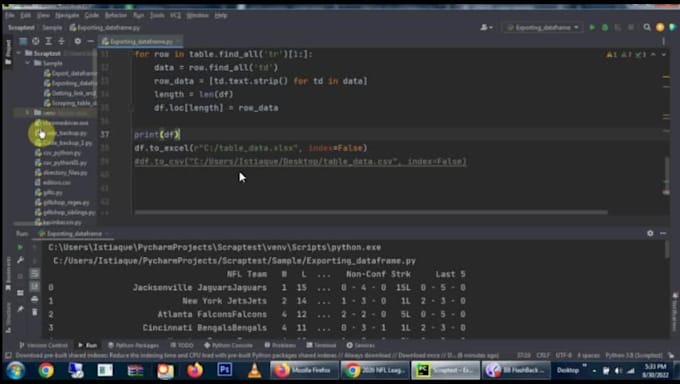Click the editor horizontal scrollbar
This screenshot has height=384, width=680.
(371, 212)
